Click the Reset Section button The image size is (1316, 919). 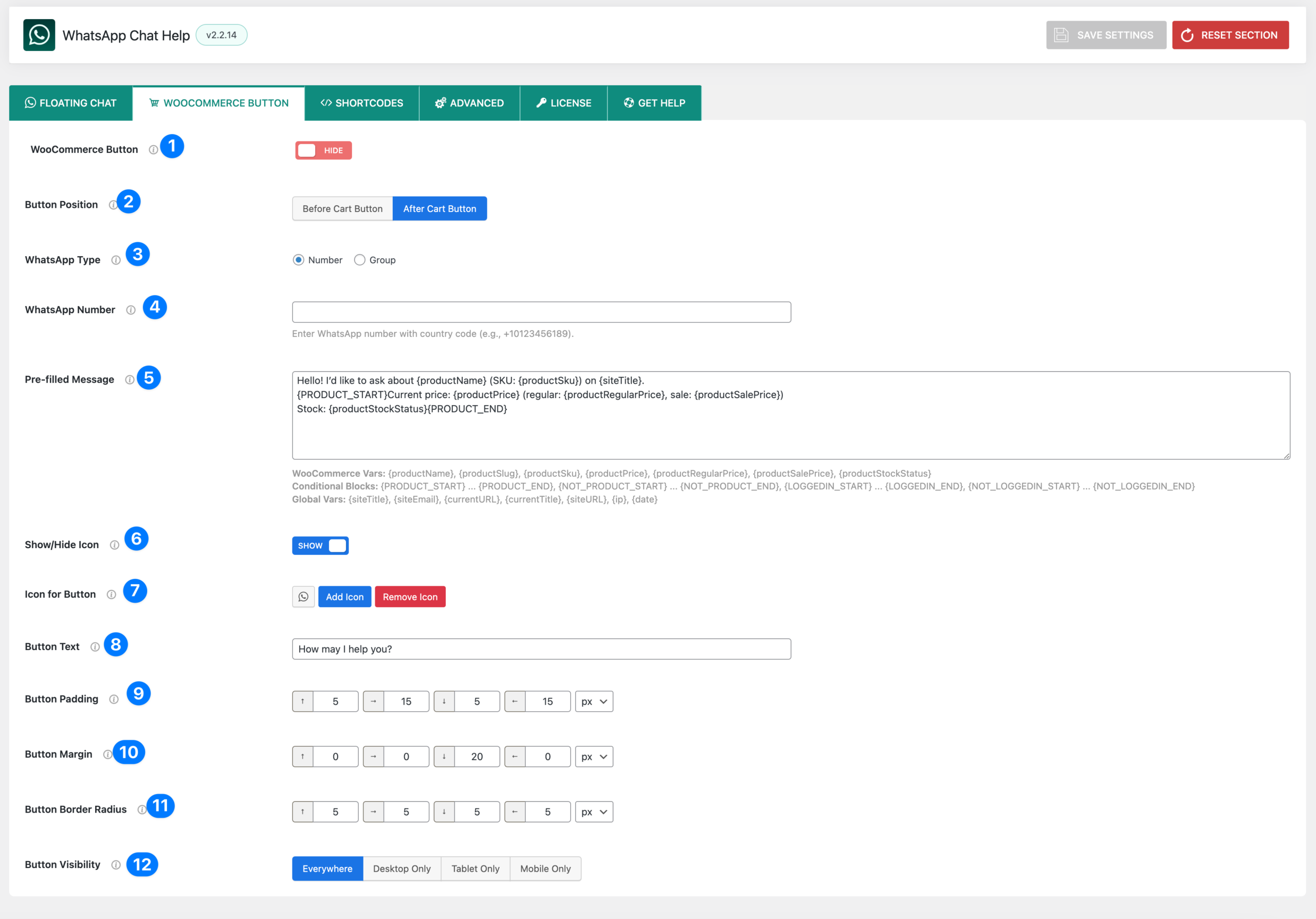tap(1230, 35)
